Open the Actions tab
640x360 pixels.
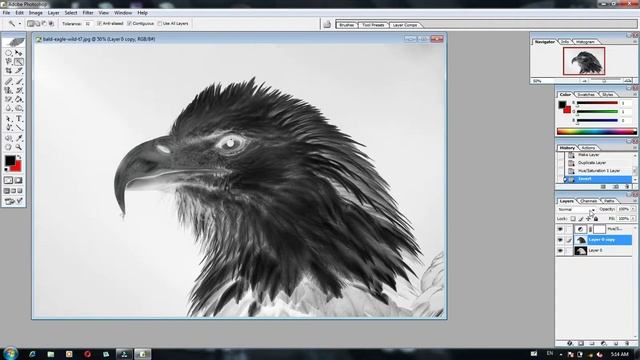pyautogui.click(x=588, y=148)
